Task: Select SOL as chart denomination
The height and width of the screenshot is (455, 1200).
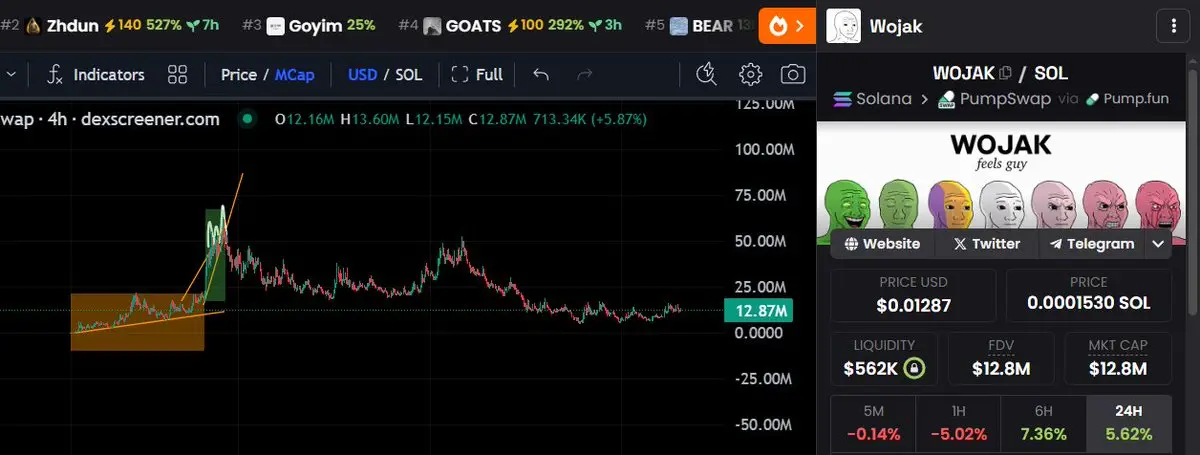Action: [x=408, y=74]
